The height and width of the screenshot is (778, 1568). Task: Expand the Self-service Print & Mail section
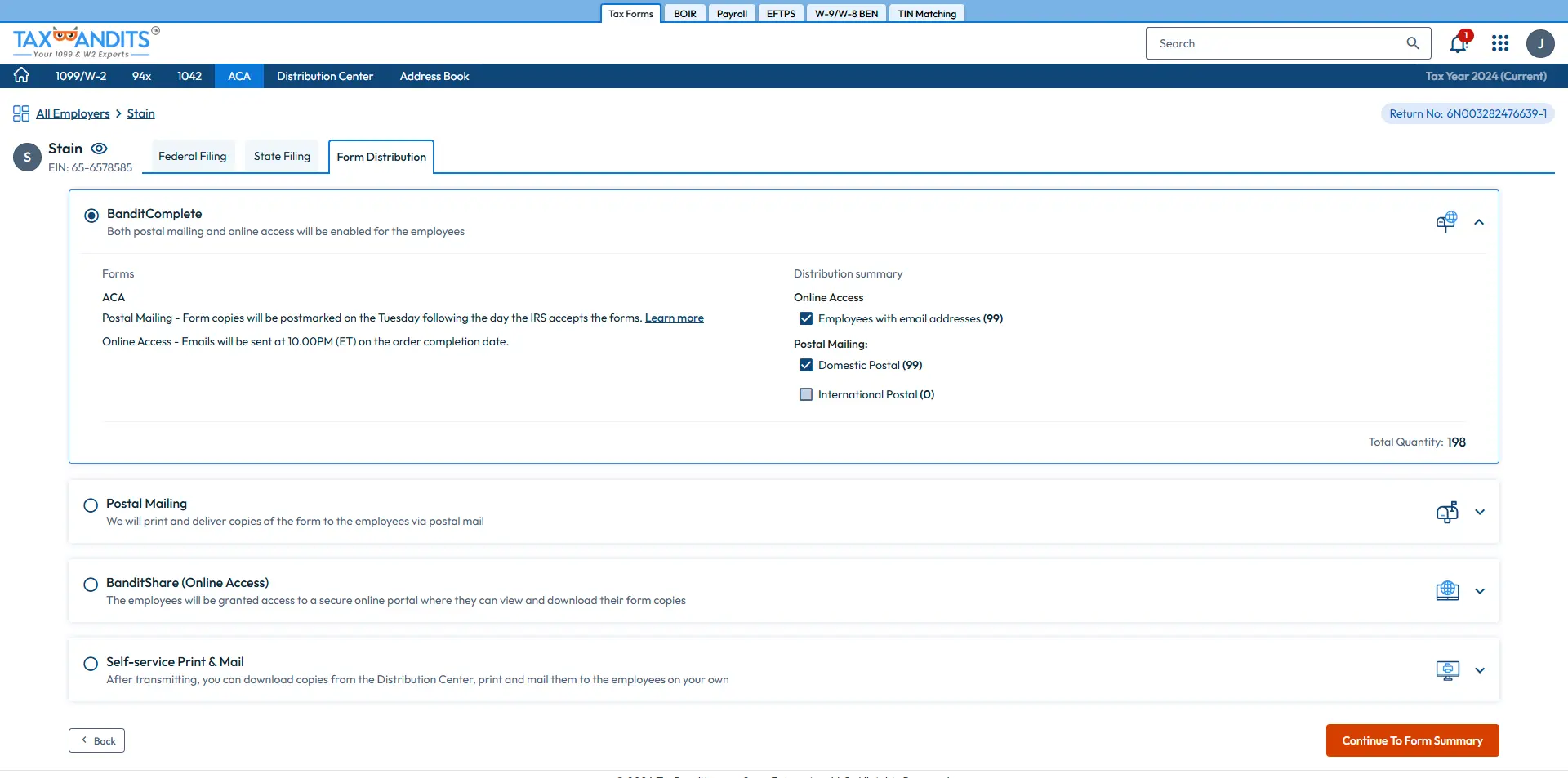pyautogui.click(x=1480, y=670)
